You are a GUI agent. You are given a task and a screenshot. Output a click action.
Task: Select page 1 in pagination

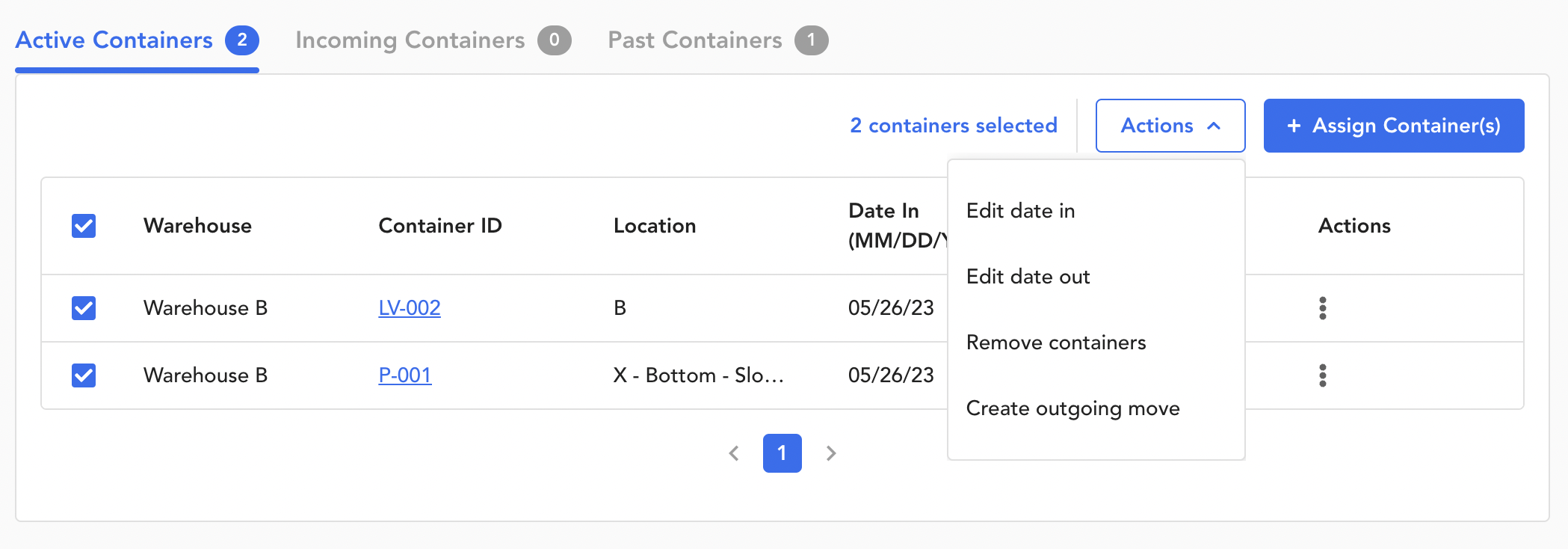tap(782, 453)
